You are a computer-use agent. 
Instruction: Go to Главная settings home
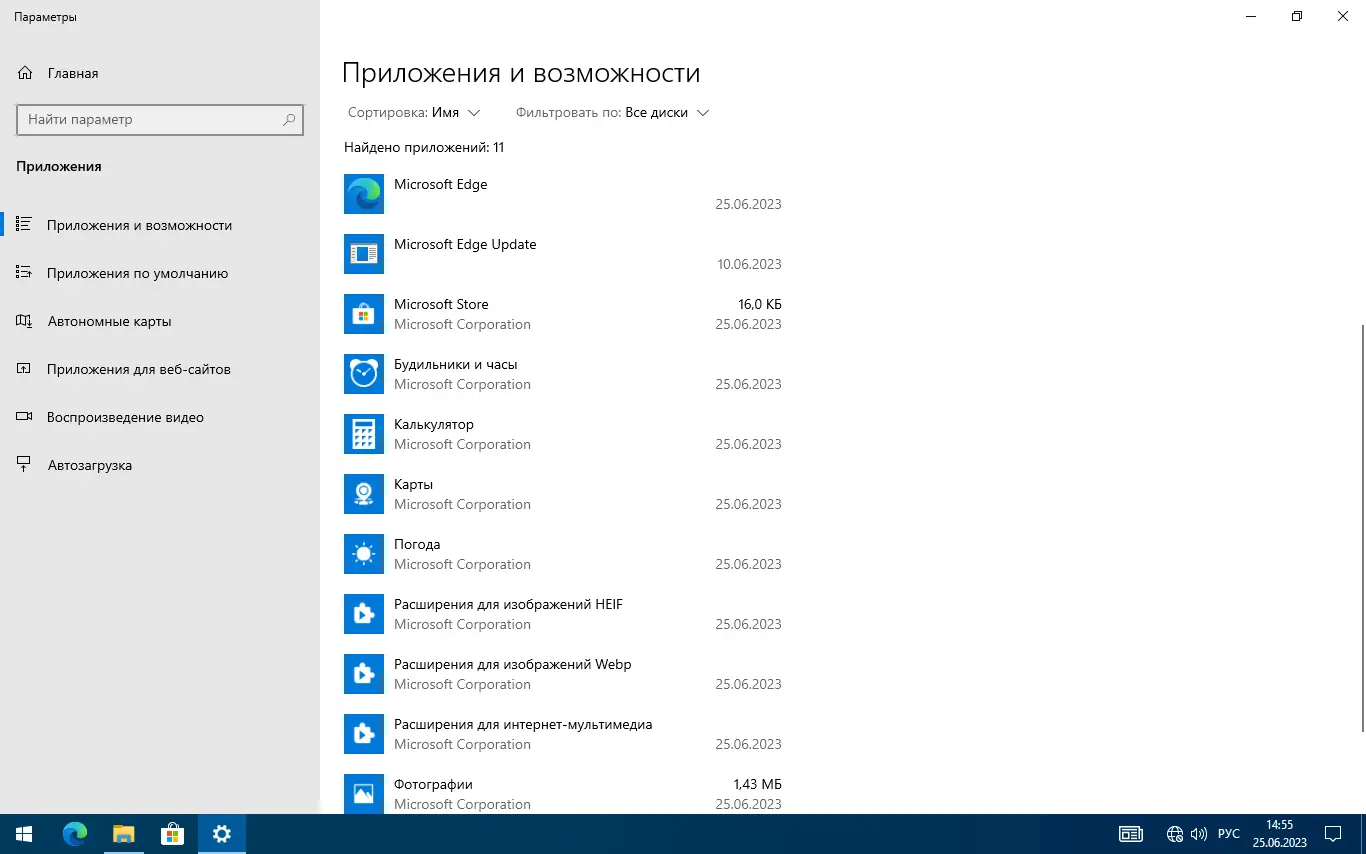pyautogui.click(x=160, y=73)
